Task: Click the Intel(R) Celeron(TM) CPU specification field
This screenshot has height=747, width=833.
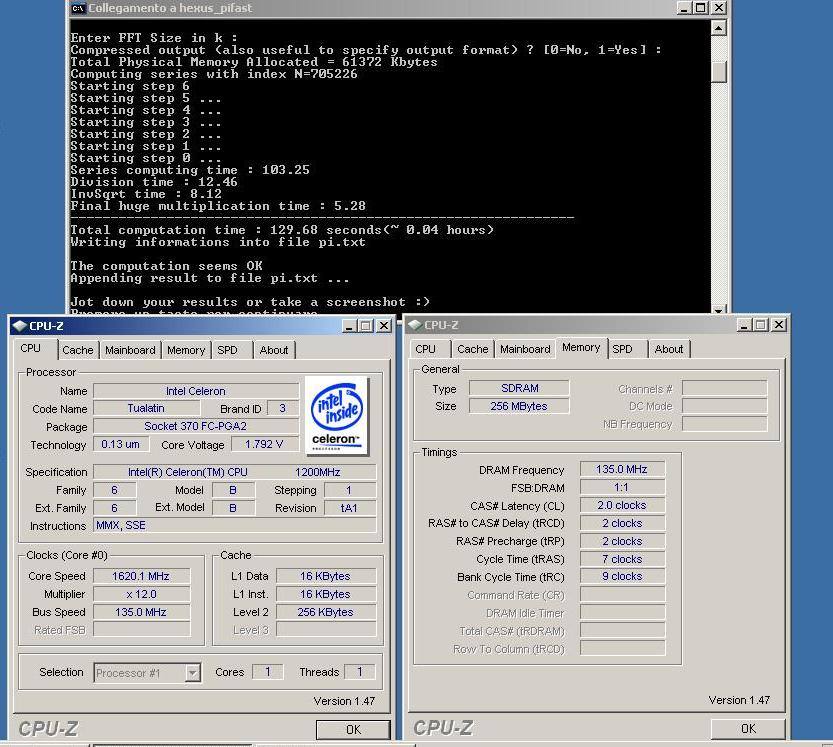Action: pyautogui.click(x=234, y=472)
